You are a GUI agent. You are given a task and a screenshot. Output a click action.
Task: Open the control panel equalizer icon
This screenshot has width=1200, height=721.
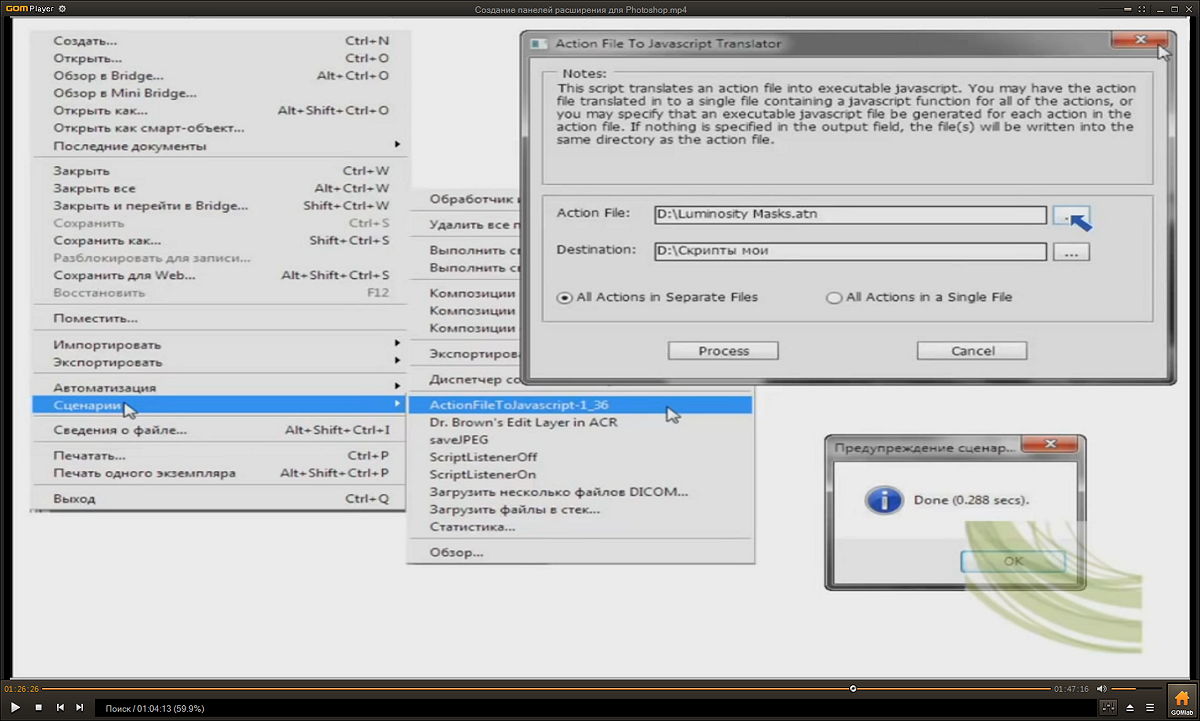click(x=1108, y=708)
